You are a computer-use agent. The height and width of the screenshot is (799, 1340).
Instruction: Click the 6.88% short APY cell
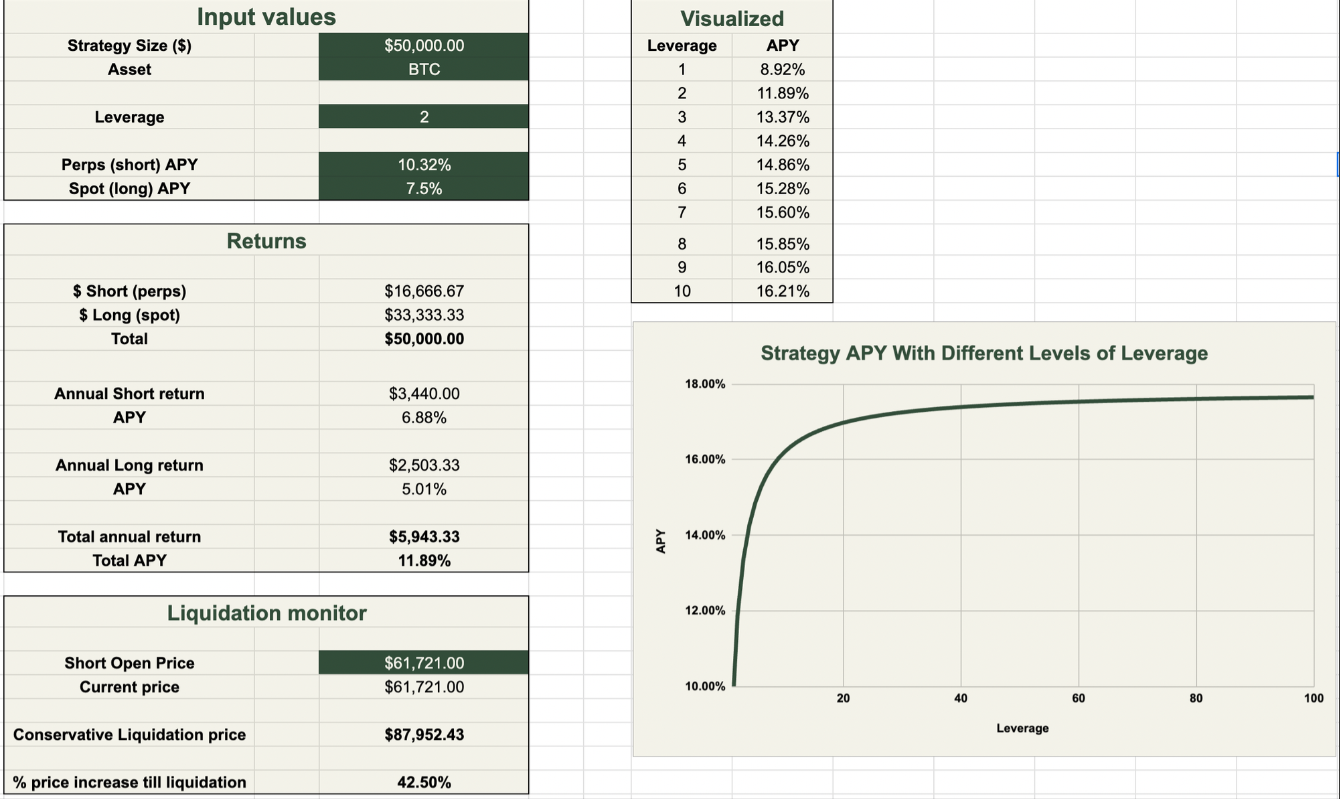[x=424, y=417]
